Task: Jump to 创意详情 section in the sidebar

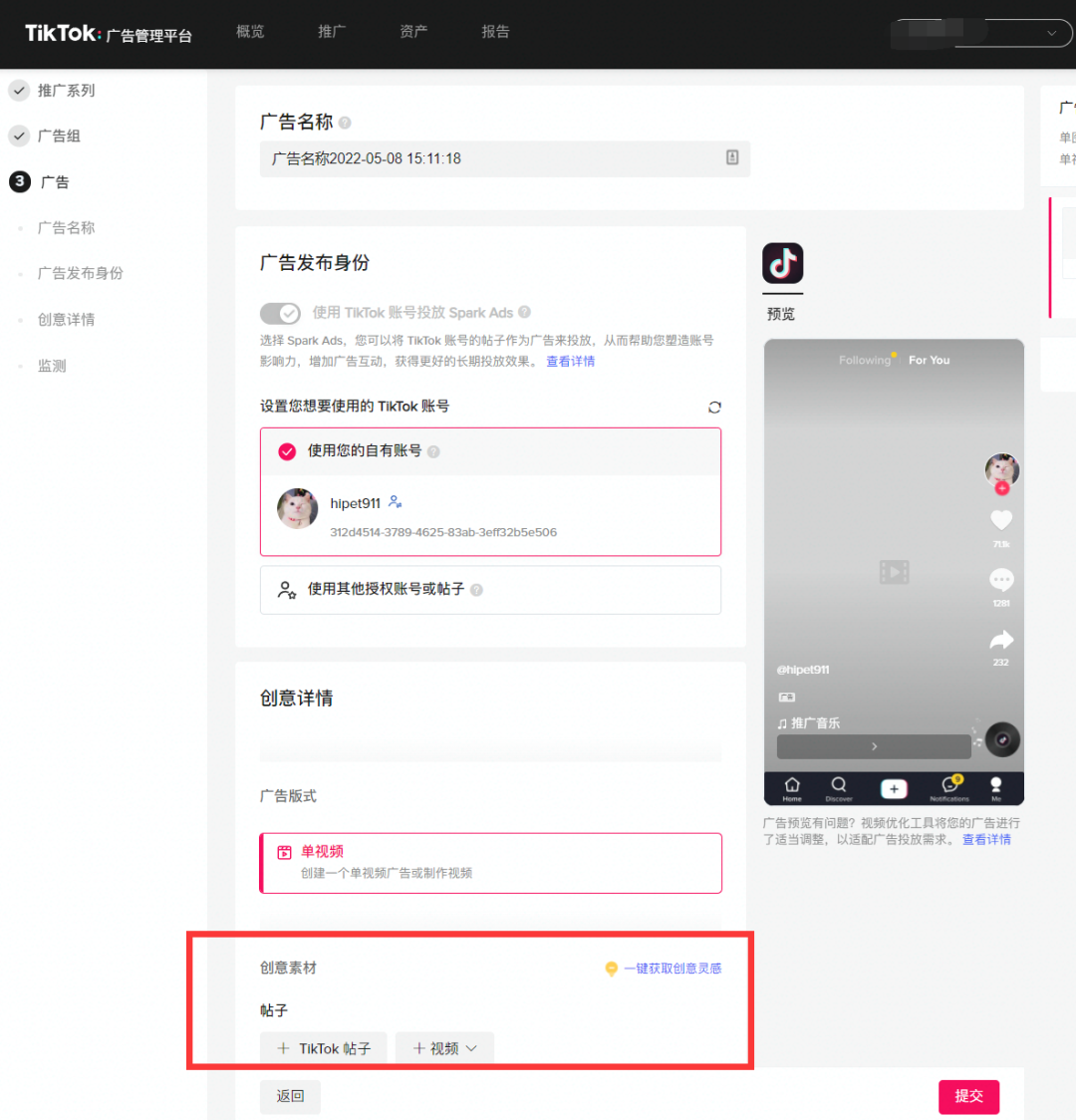Action: (x=66, y=319)
